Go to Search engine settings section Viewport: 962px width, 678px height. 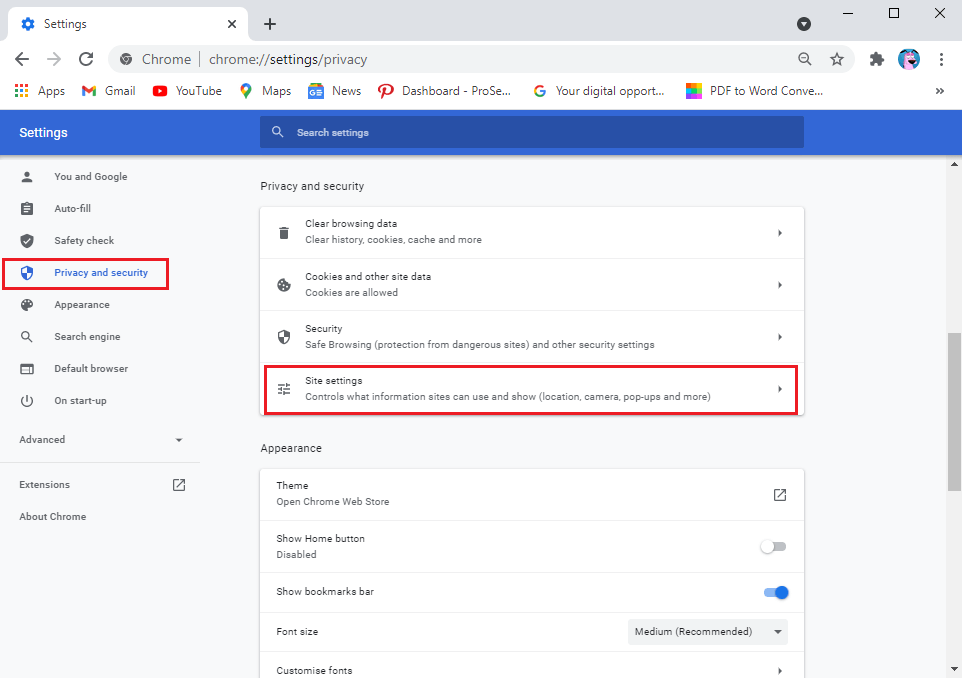[x=86, y=337]
